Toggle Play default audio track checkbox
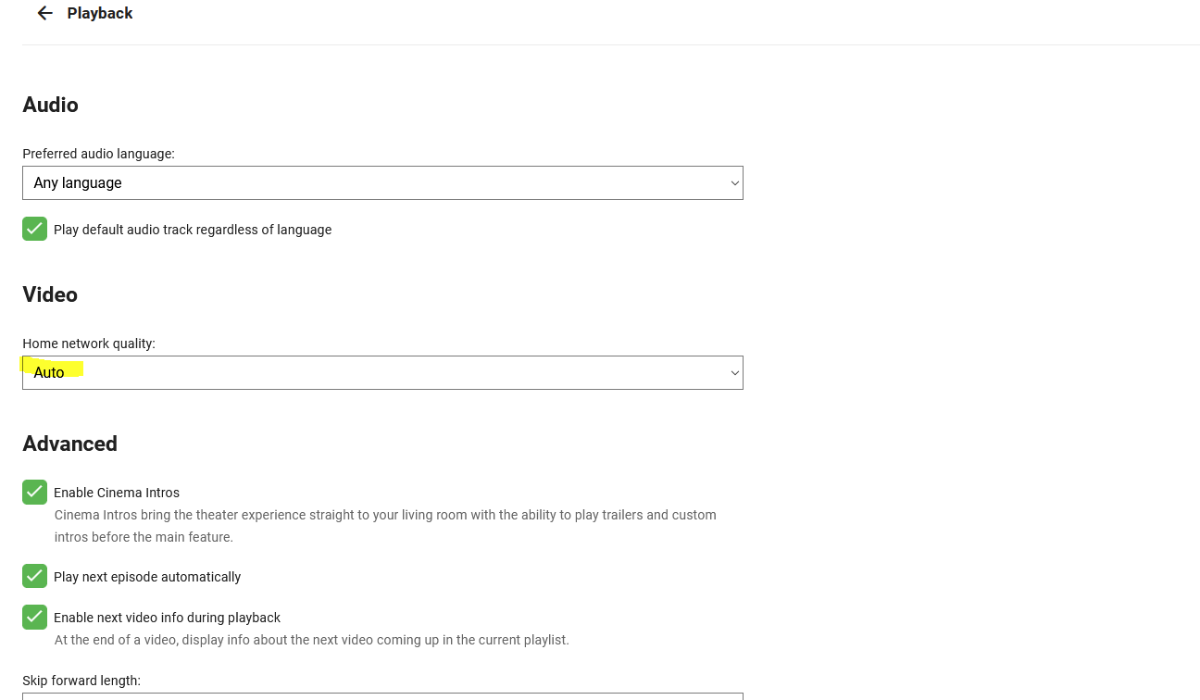Viewport: 1200px width, 700px height. pos(35,229)
